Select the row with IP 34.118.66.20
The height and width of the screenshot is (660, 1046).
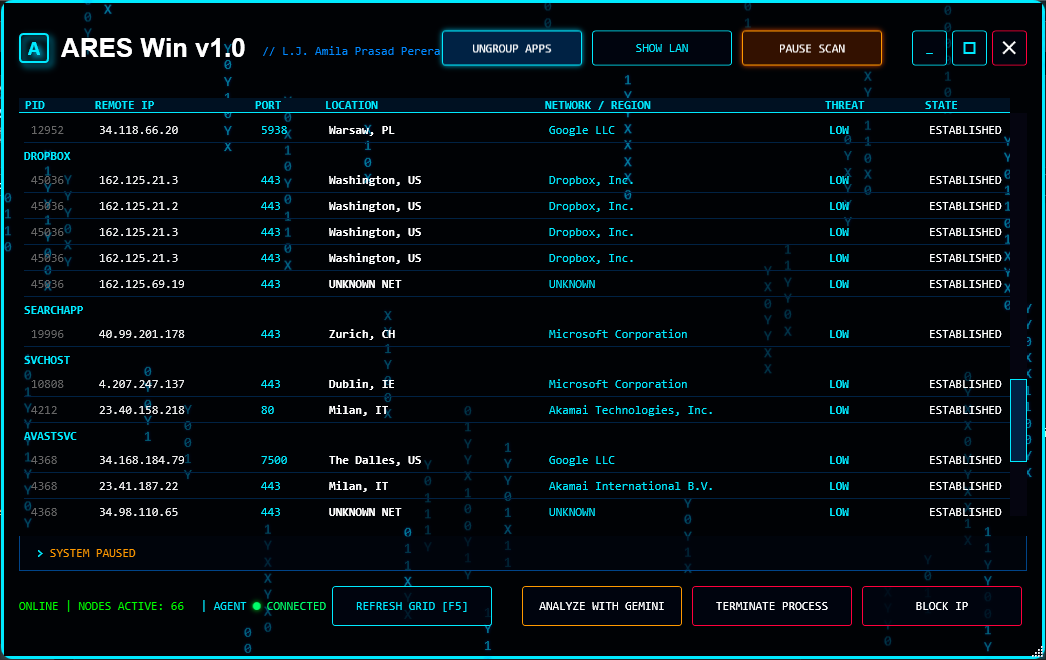[x=516, y=130]
